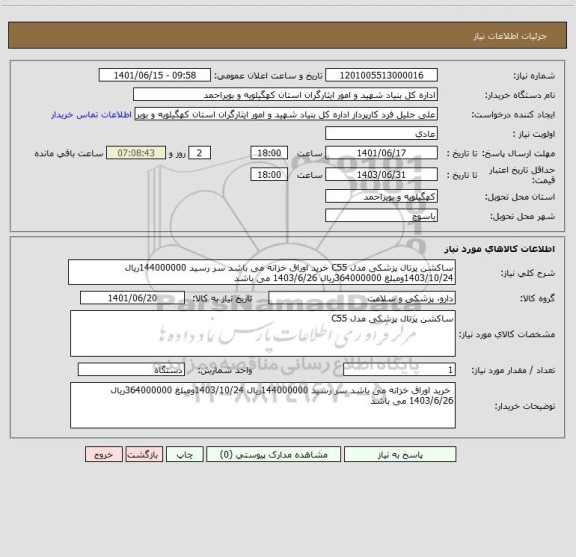
Task: Click the 'تاریخ نیاز به کالا:' label
Action: pyautogui.click(x=222, y=299)
